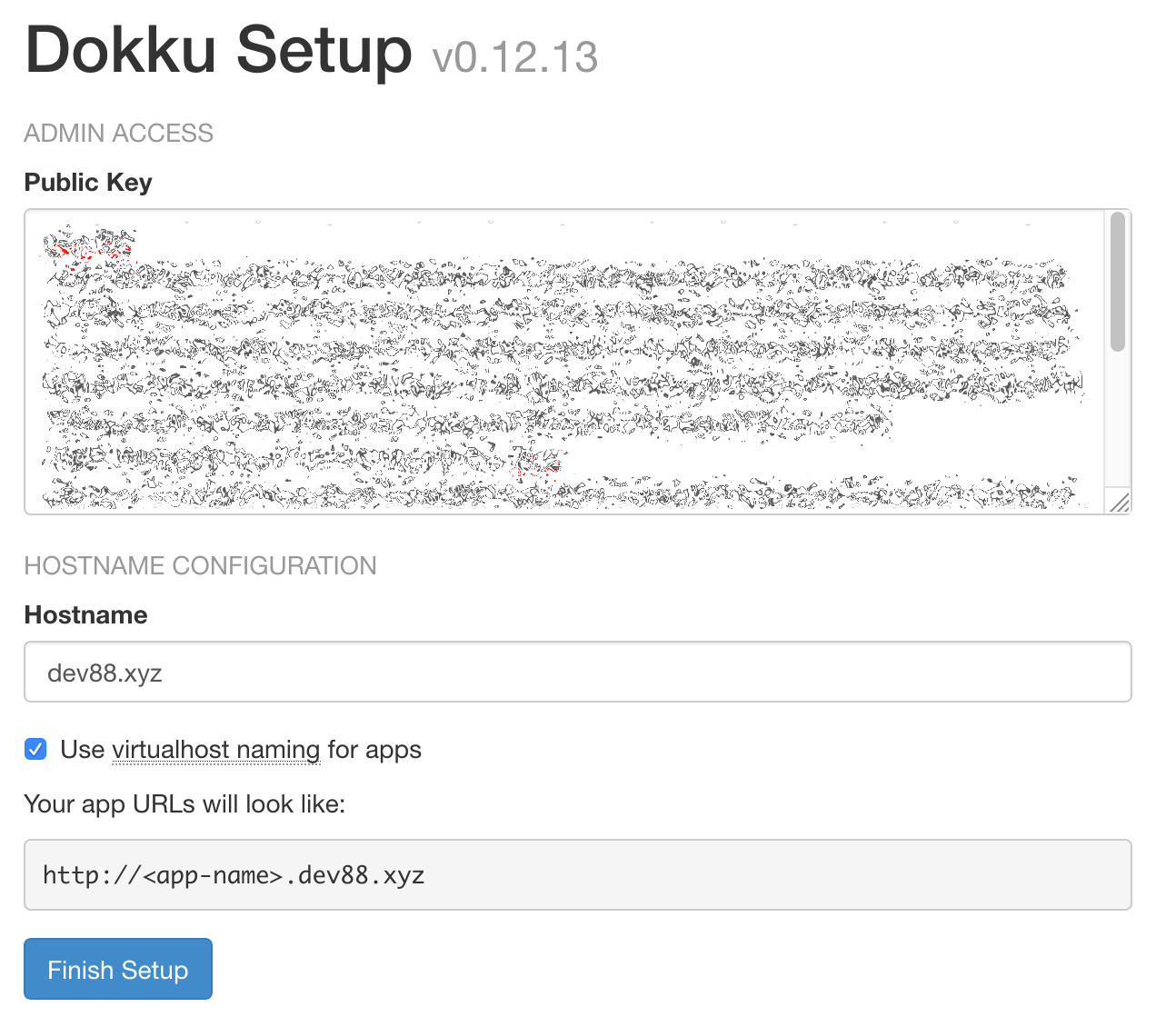Click the first line of the public key
The image size is (1176, 1027).
tap(89, 245)
